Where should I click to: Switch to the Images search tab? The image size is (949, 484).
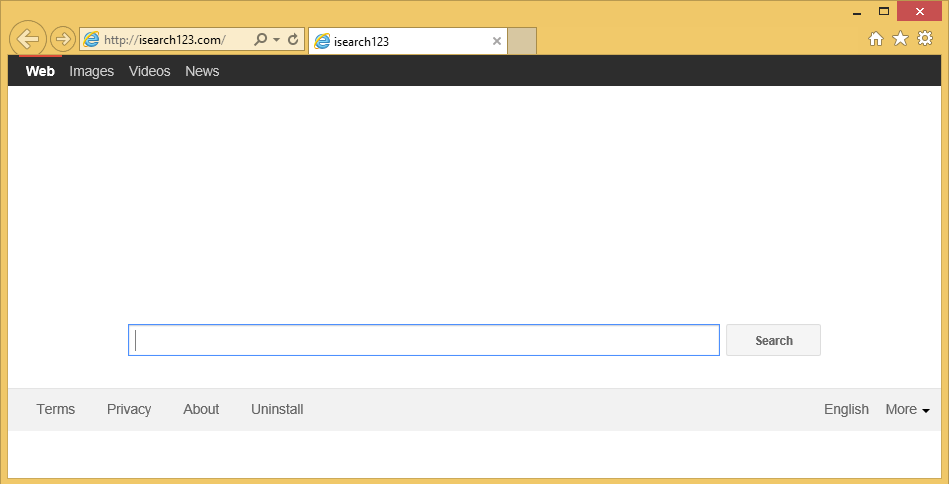pyautogui.click(x=91, y=71)
